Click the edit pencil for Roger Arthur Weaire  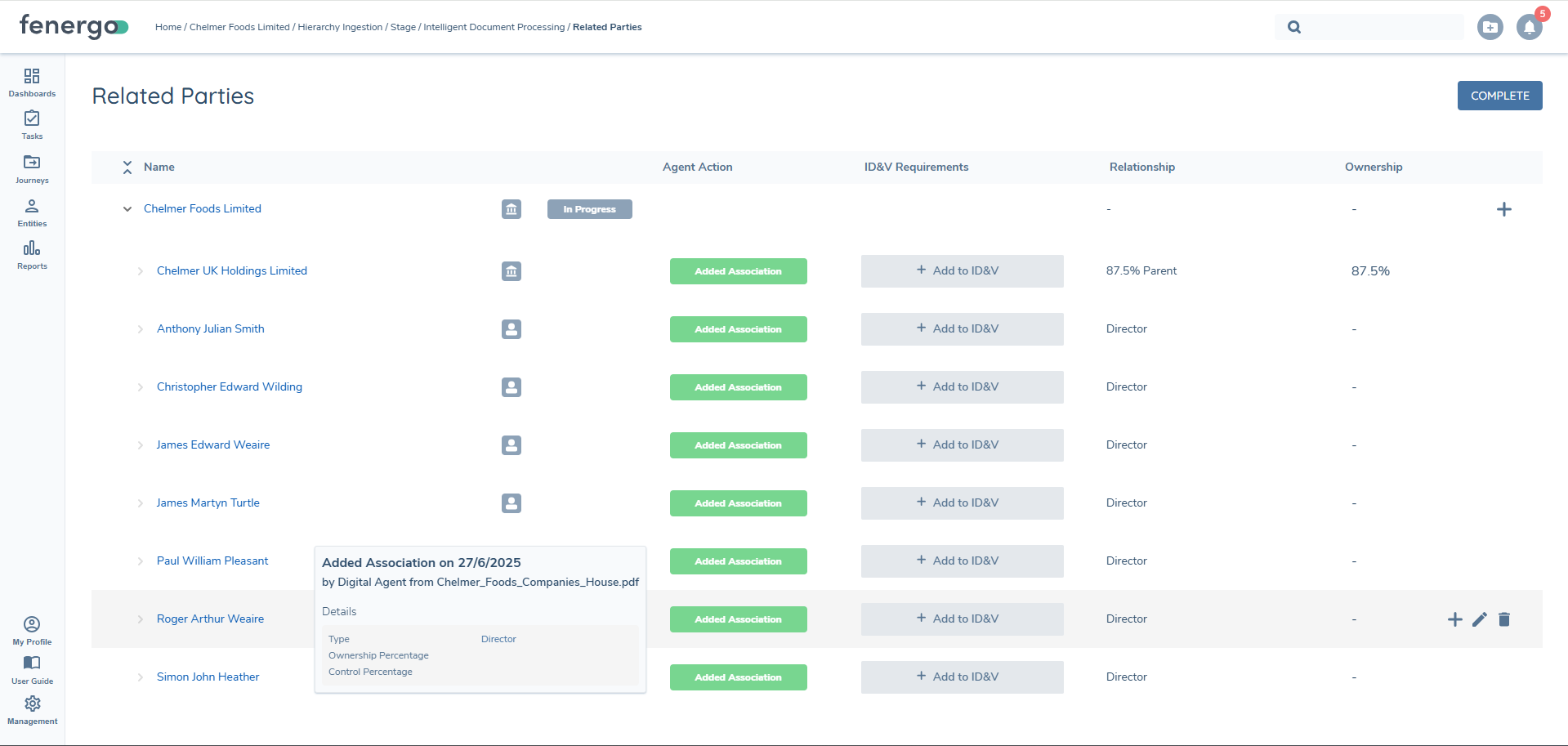pyautogui.click(x=1479, y=619)
